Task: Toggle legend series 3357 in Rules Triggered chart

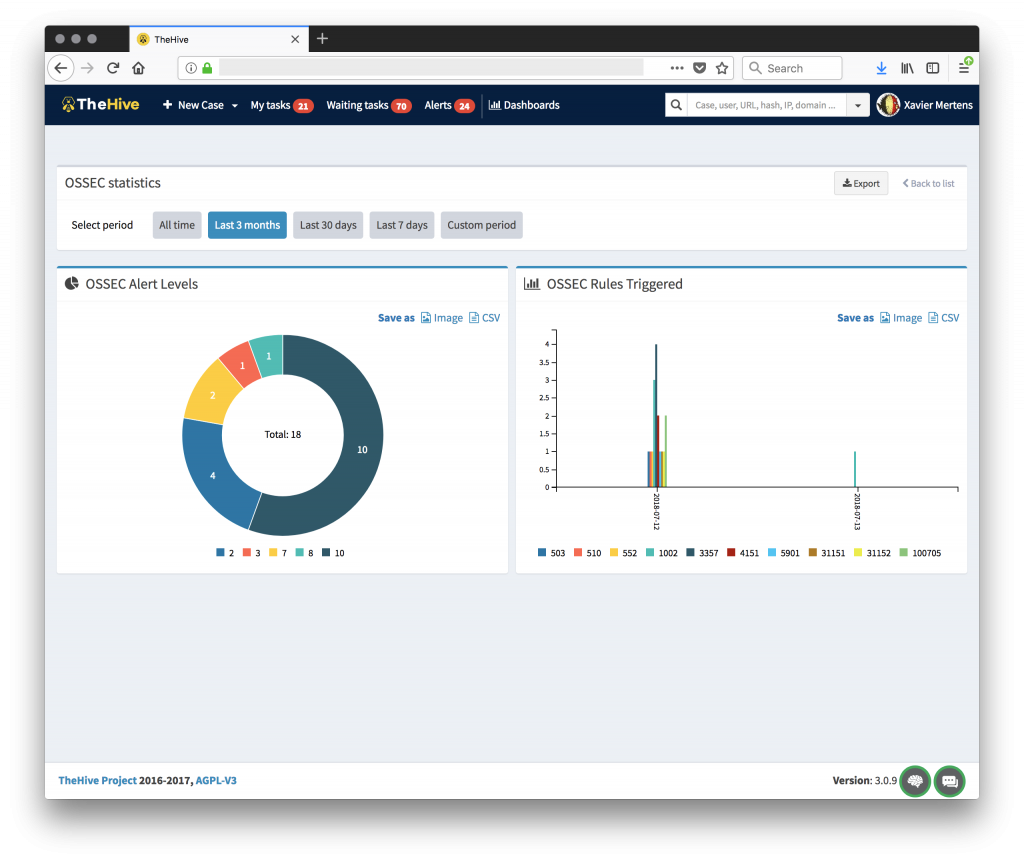Action: 702,553
